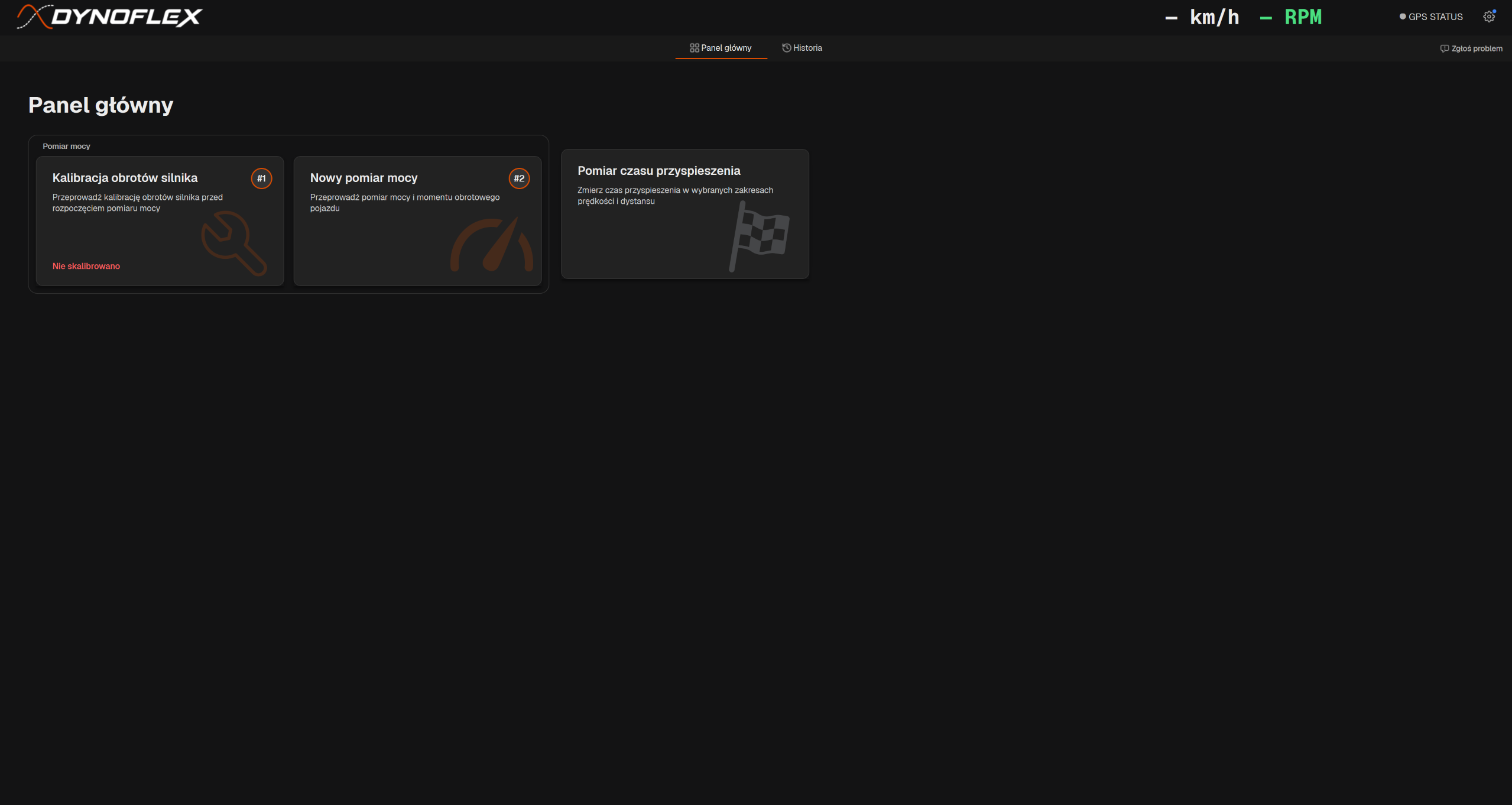
Task: Click the Panel główny grid icon
Action: pos(694,48)
